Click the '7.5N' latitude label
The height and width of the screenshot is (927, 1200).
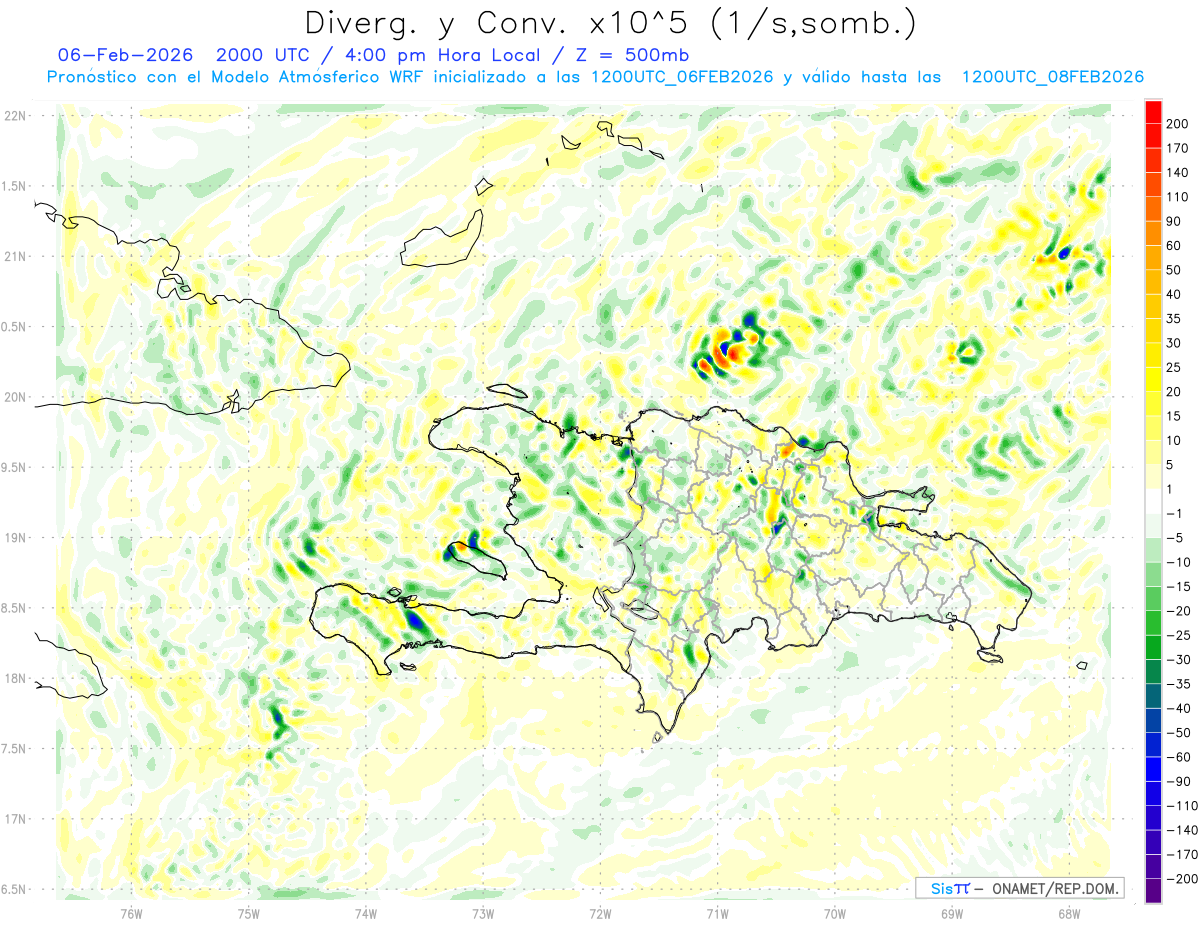point(15,749)
